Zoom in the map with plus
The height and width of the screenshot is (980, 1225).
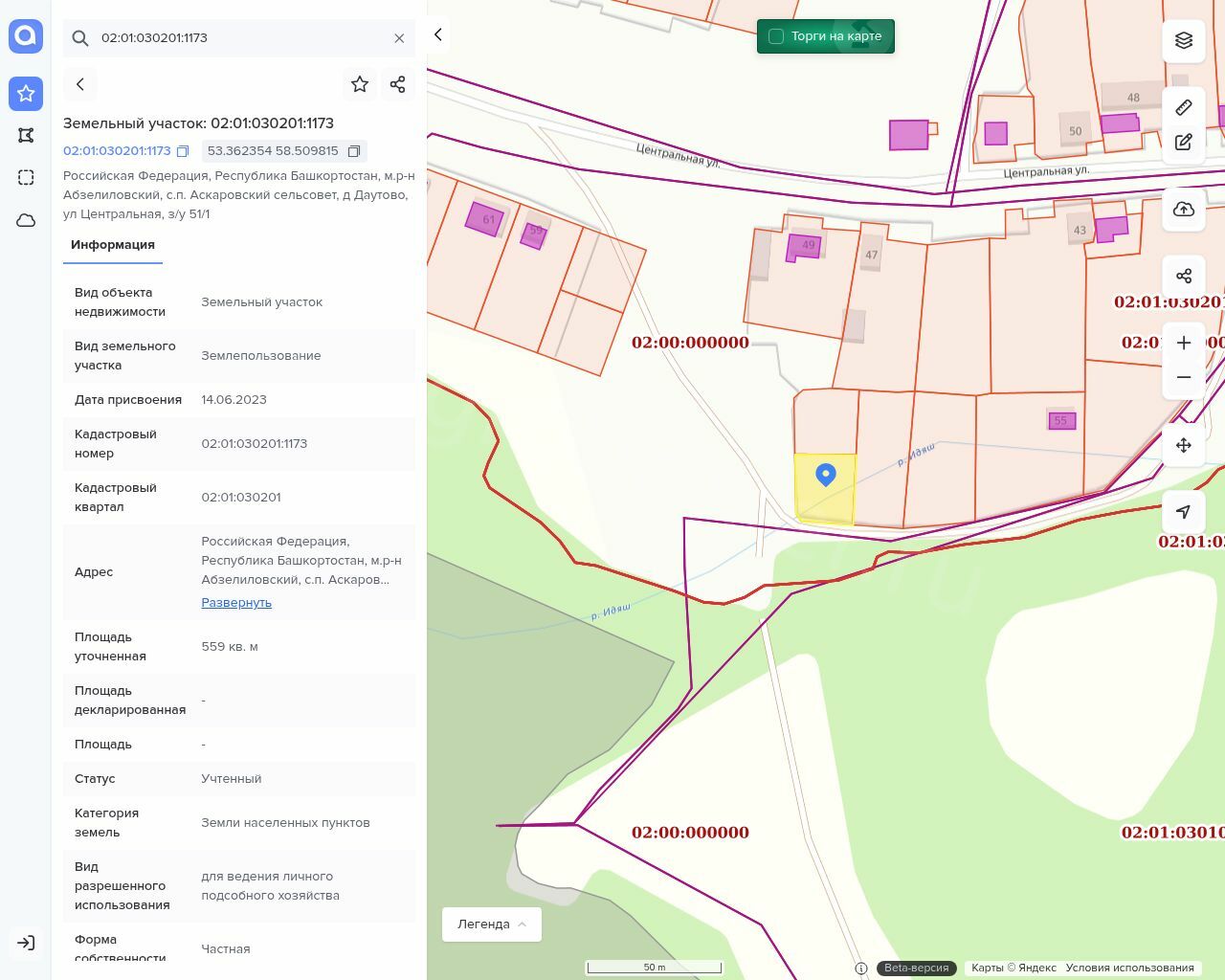(1183, 343)
